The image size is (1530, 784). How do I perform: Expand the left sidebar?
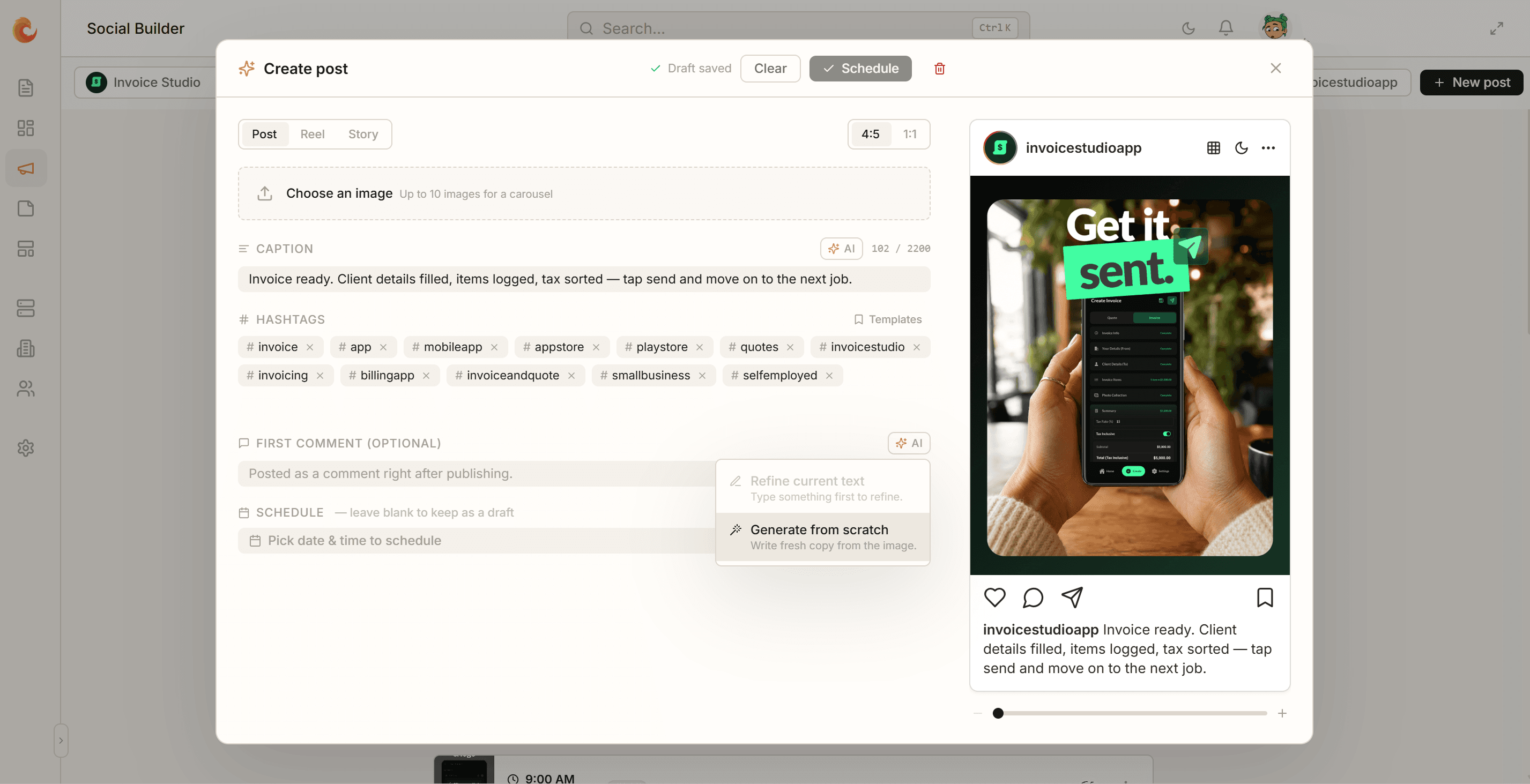(x=61, y=741)
